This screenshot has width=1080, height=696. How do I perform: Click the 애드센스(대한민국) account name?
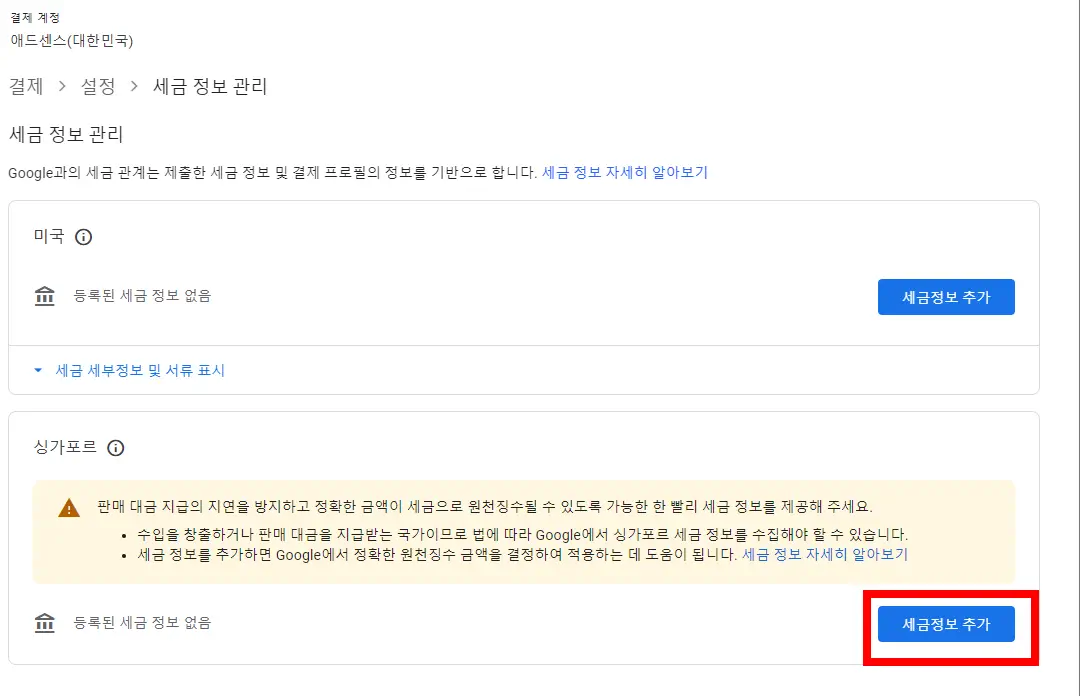tap(73, 41)
